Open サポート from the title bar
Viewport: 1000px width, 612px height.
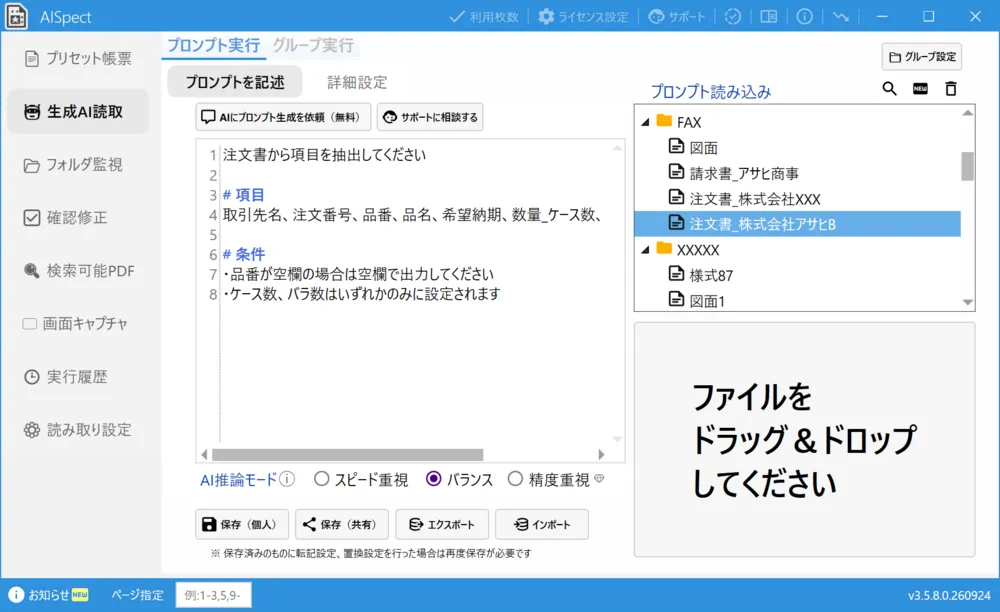(677, 17)
